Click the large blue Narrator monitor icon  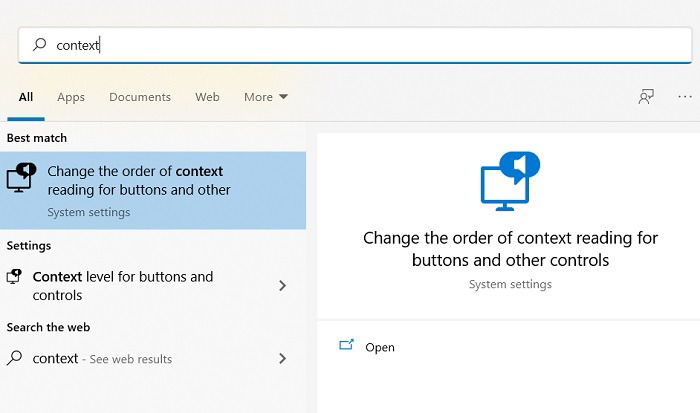(x=510, y=181)
